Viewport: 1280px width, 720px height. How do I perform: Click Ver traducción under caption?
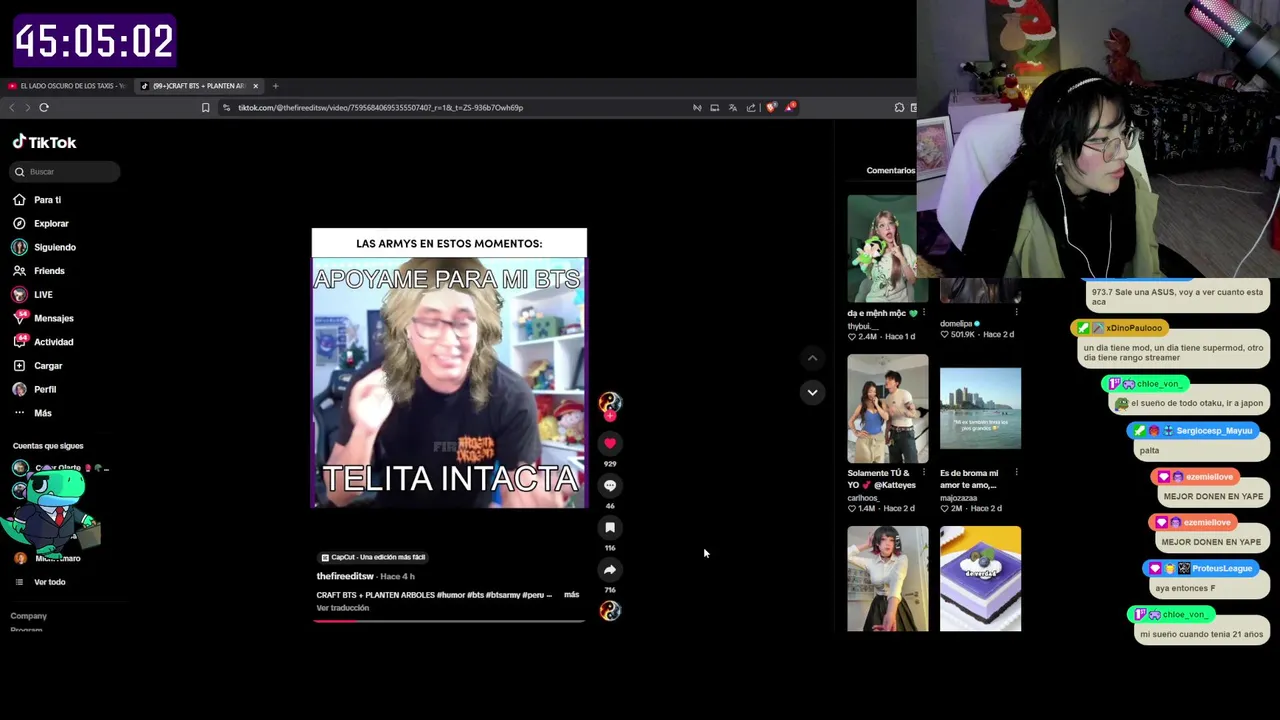click(x=343, y=608)
